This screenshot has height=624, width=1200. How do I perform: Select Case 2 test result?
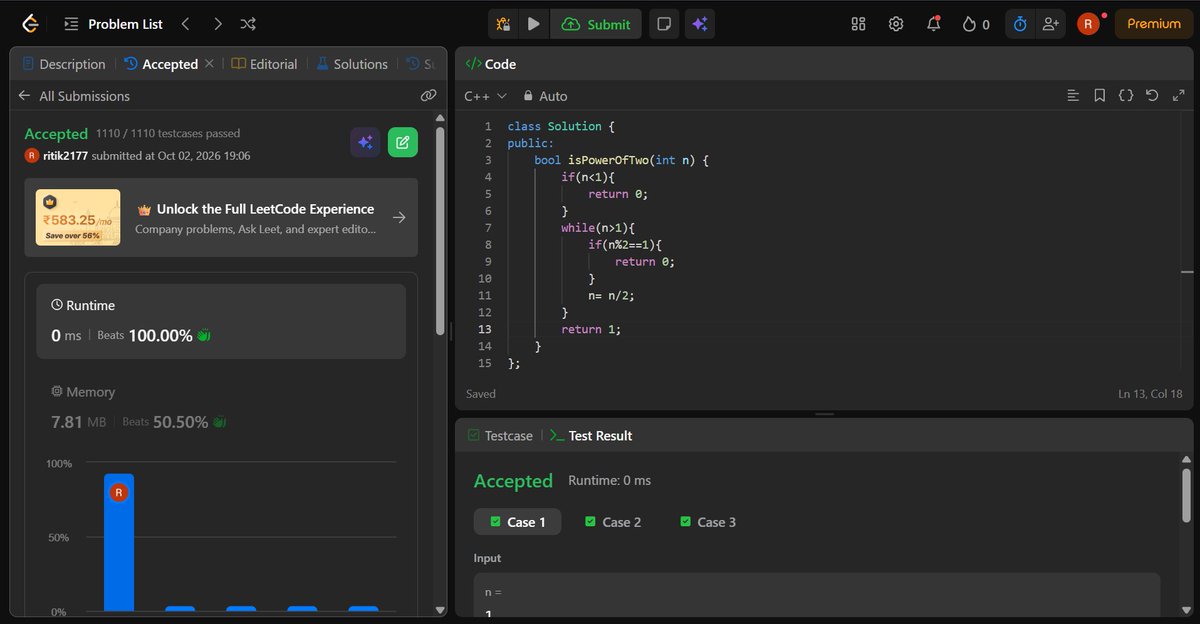[x=613, y=522]
